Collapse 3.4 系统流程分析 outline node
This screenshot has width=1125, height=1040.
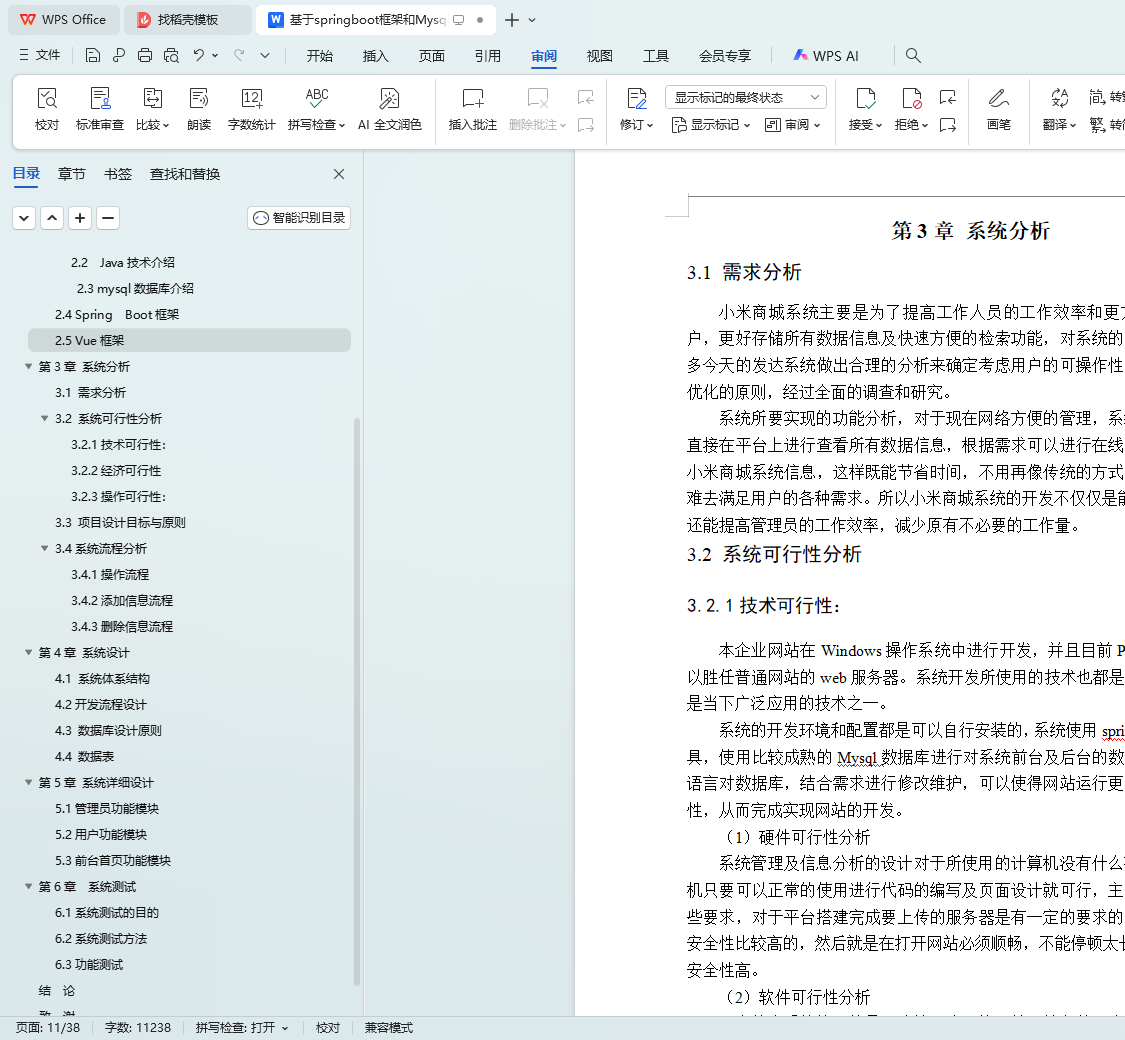pos(44,548)
